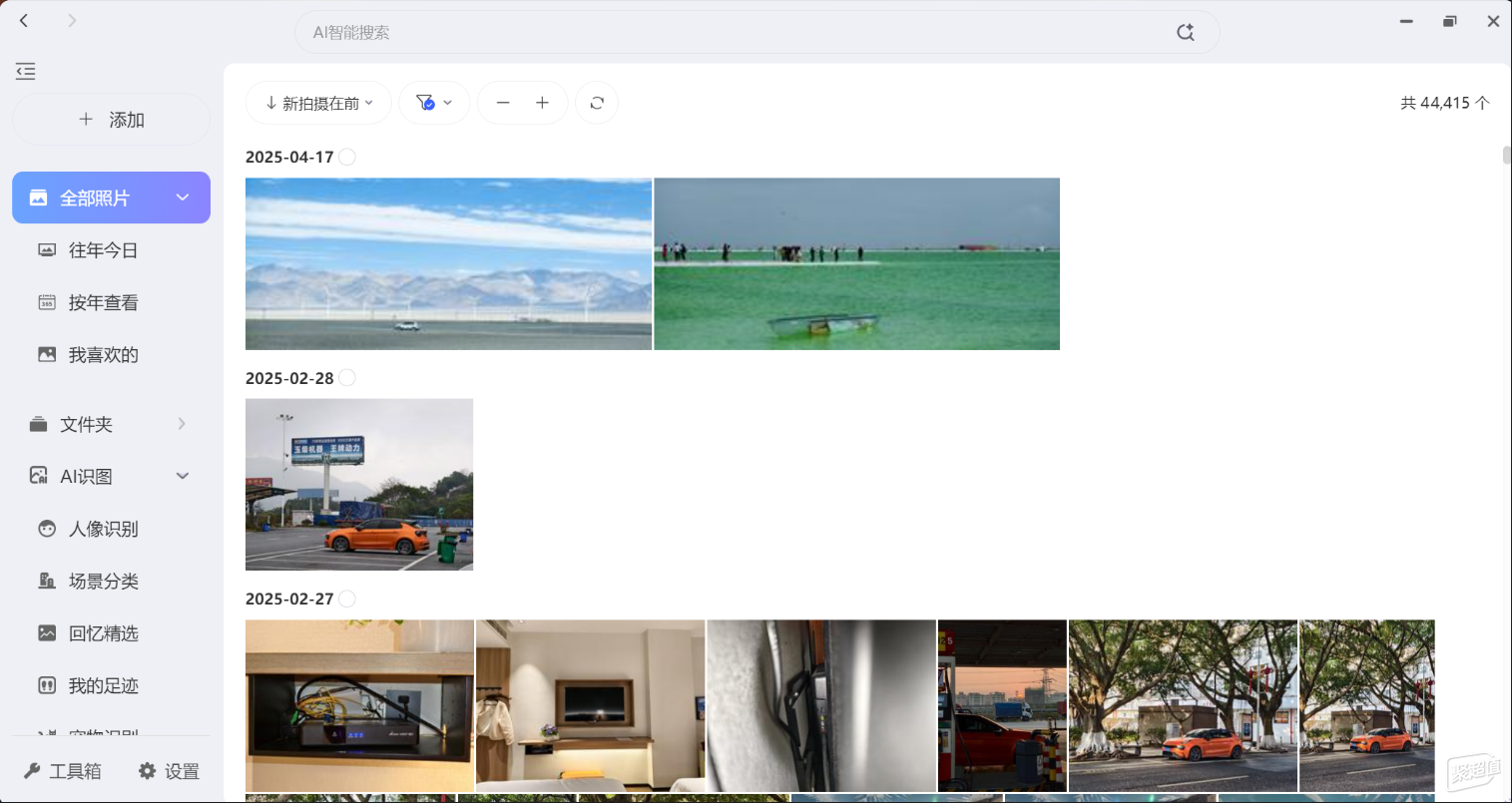Open the TV cabinet router box photo
Image resolution: width=1512 pixels, height=803 pixels.
click(359, 705)
